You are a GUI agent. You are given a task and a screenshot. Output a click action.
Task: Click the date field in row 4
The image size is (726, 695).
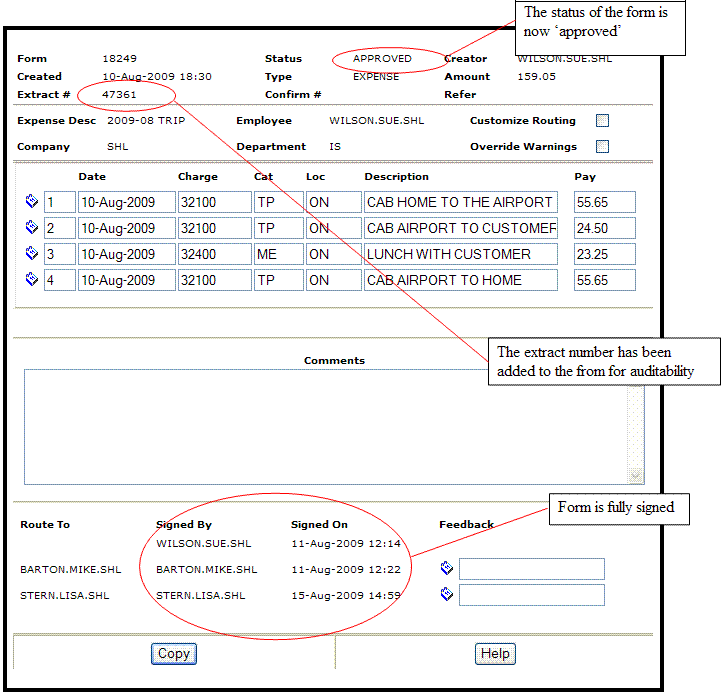[x=127, y=280]
